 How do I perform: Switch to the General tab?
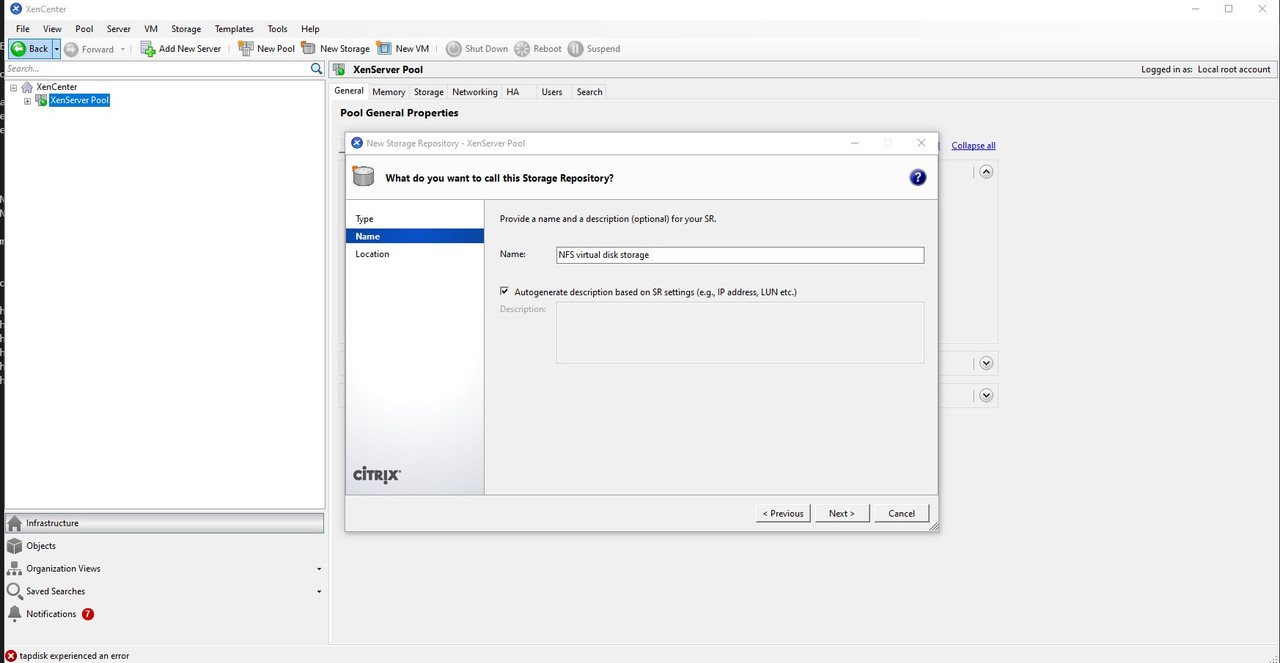pos(349,91)
